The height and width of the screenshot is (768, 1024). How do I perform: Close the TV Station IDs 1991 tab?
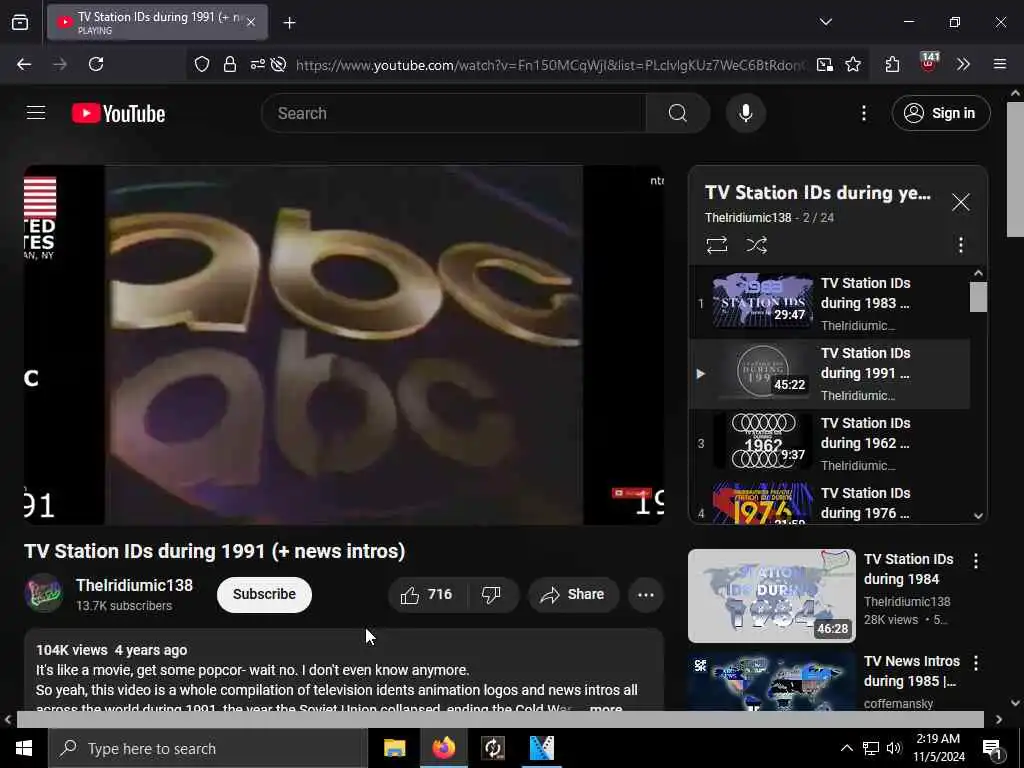251,23
